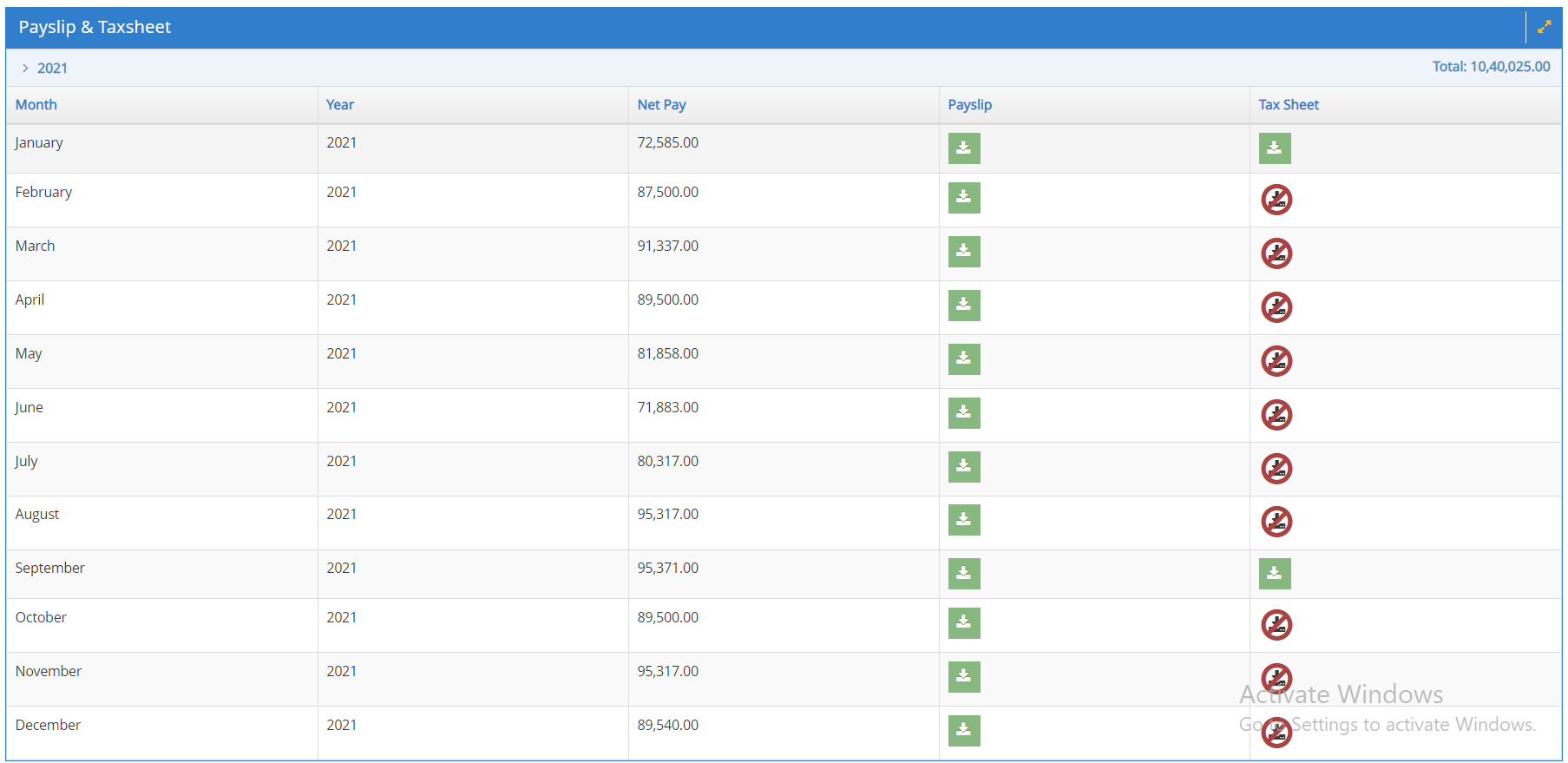1568x763 pixels.
Task: Download the January payslip
Action: point(963,148)
